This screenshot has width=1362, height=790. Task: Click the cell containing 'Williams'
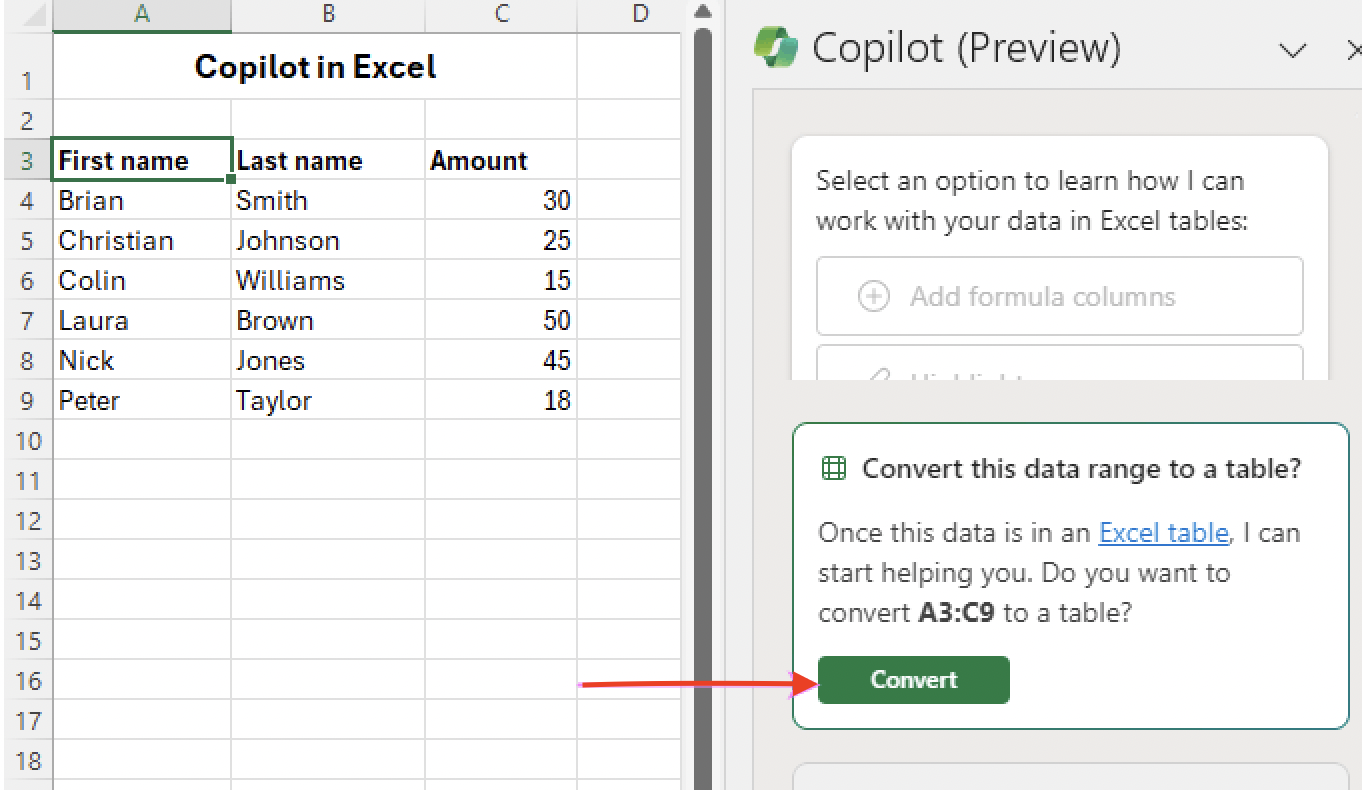click(x=328, y=280)
